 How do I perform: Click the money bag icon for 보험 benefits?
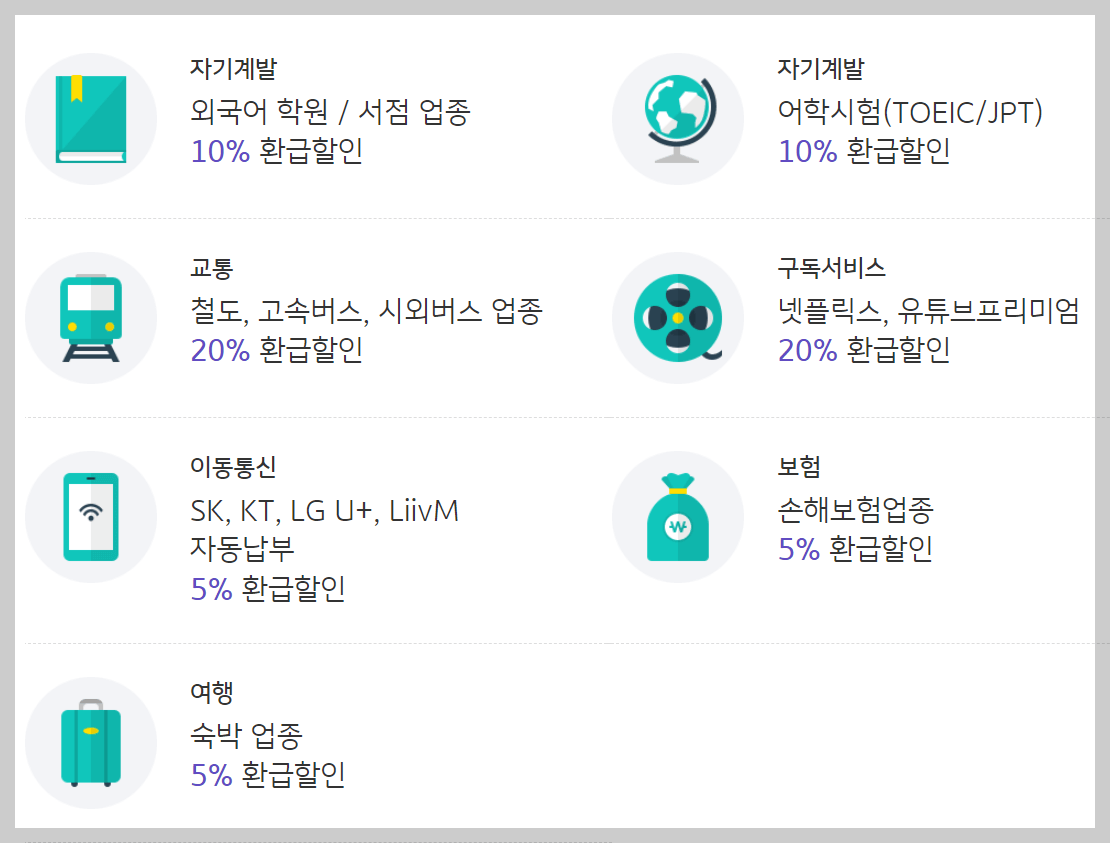(678, 516)
